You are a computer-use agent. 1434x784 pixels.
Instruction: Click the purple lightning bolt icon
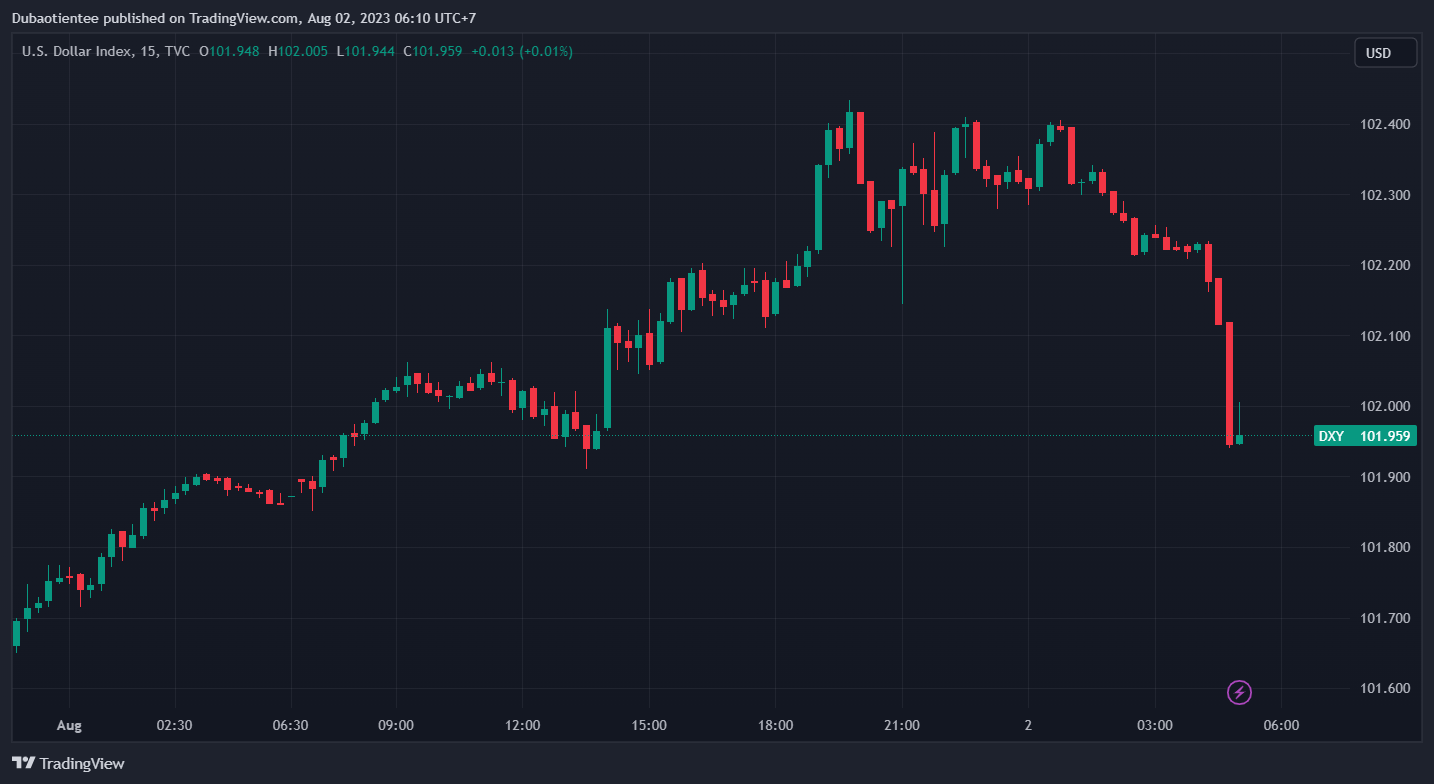[1239, 692]
